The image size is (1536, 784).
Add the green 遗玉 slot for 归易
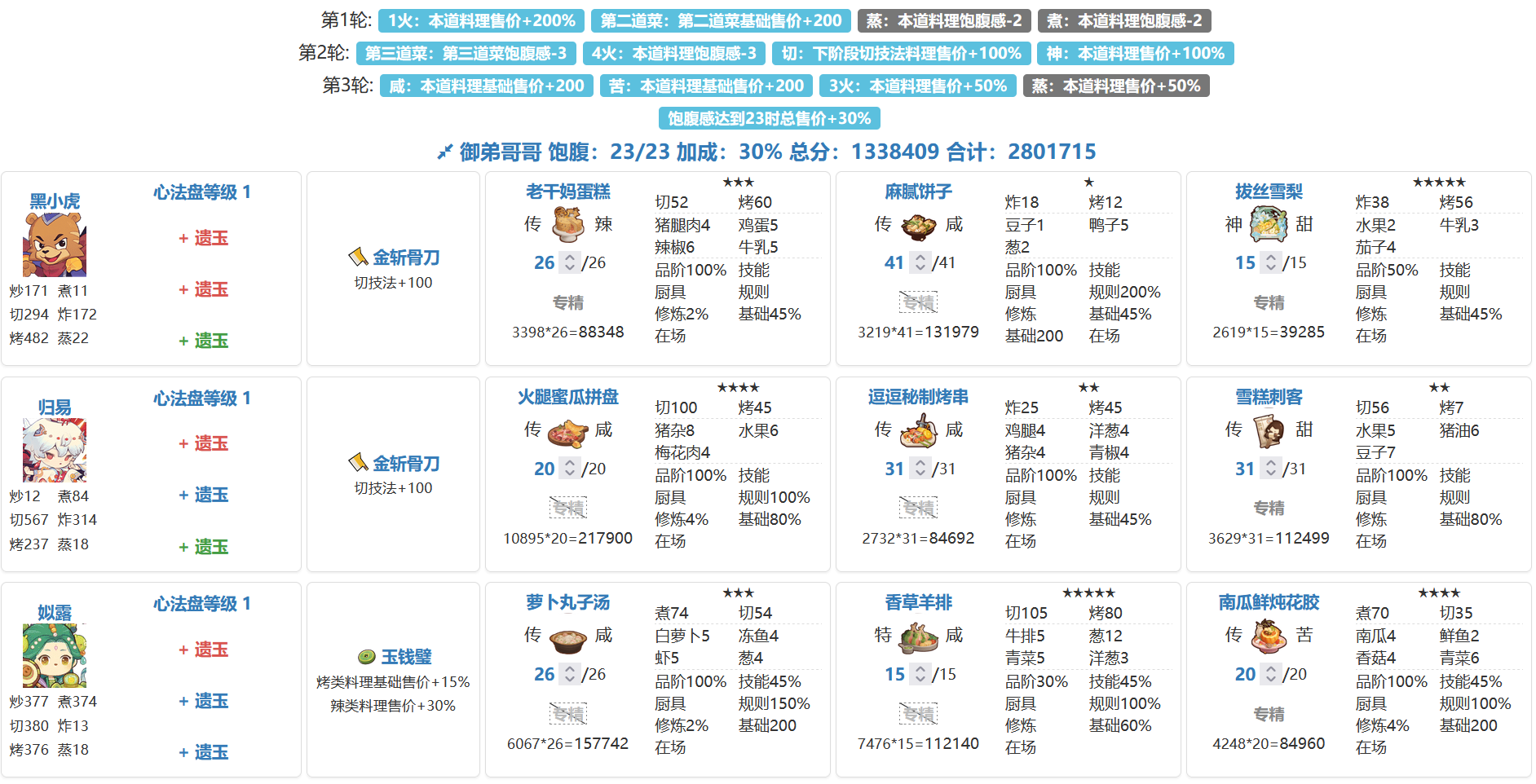[203, 547]
